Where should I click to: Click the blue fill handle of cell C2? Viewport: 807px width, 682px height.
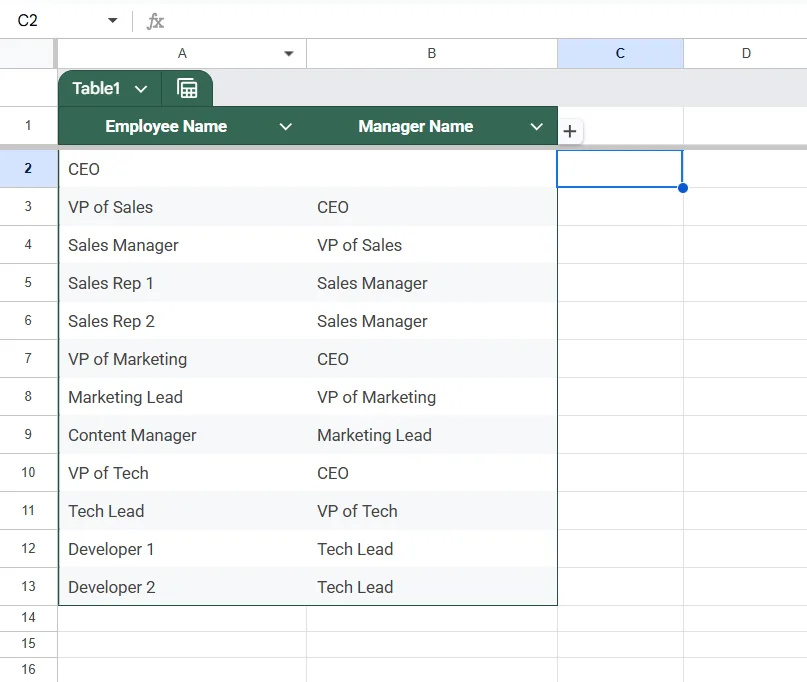pos(683,188)
